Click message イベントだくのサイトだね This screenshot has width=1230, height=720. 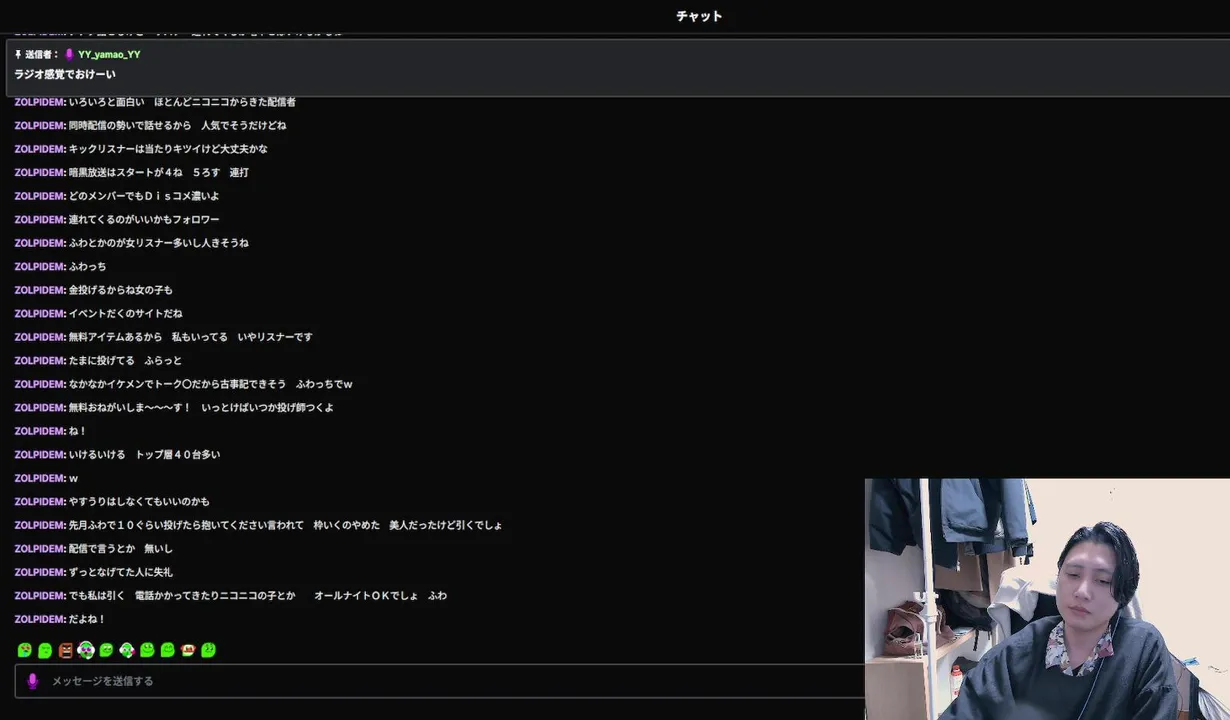126,313
